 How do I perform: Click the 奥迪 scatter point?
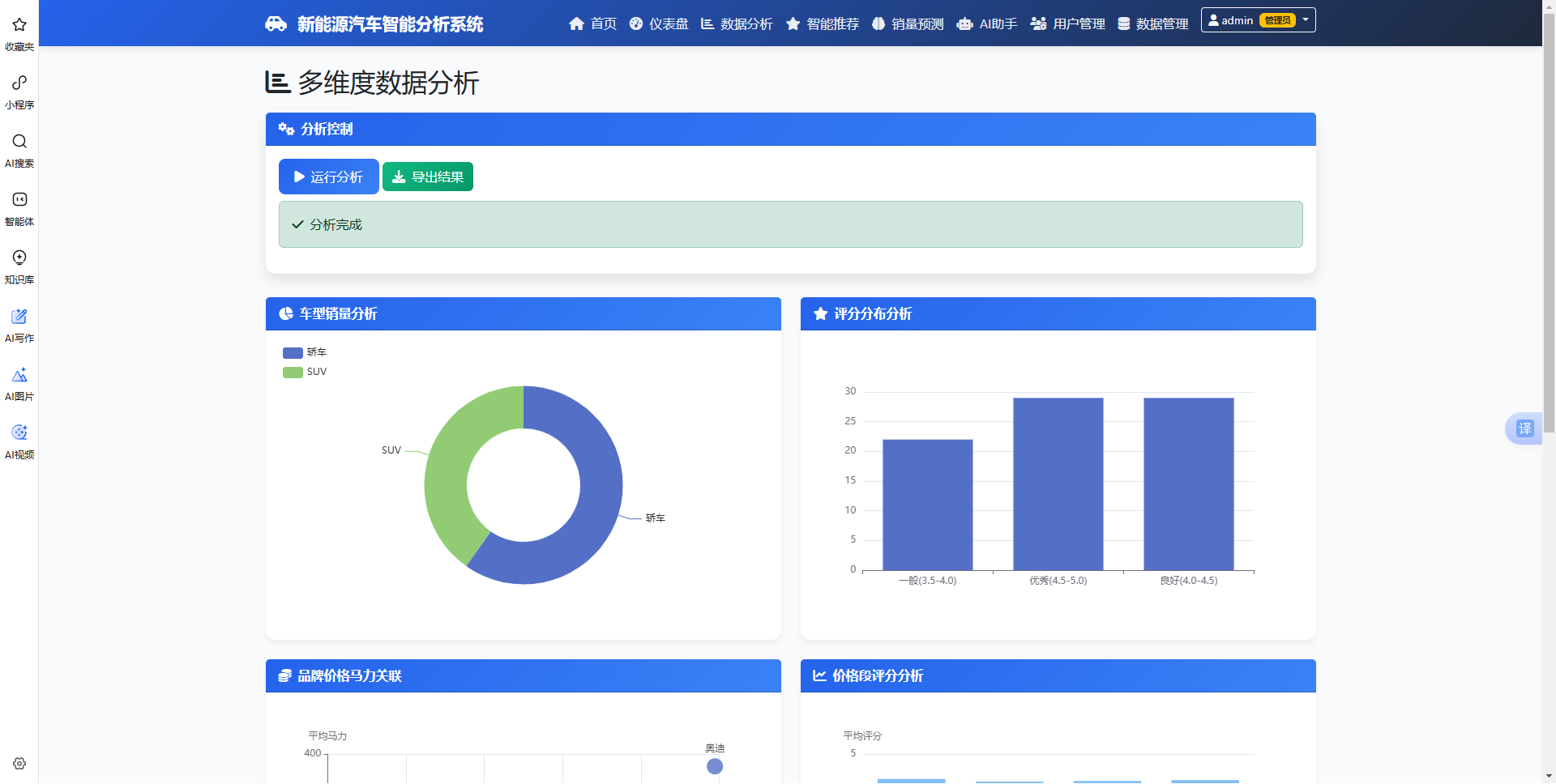click(715, 766)
